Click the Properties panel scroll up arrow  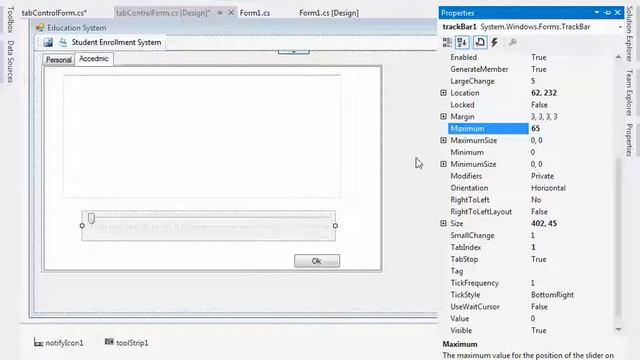(x=618, y=57)
